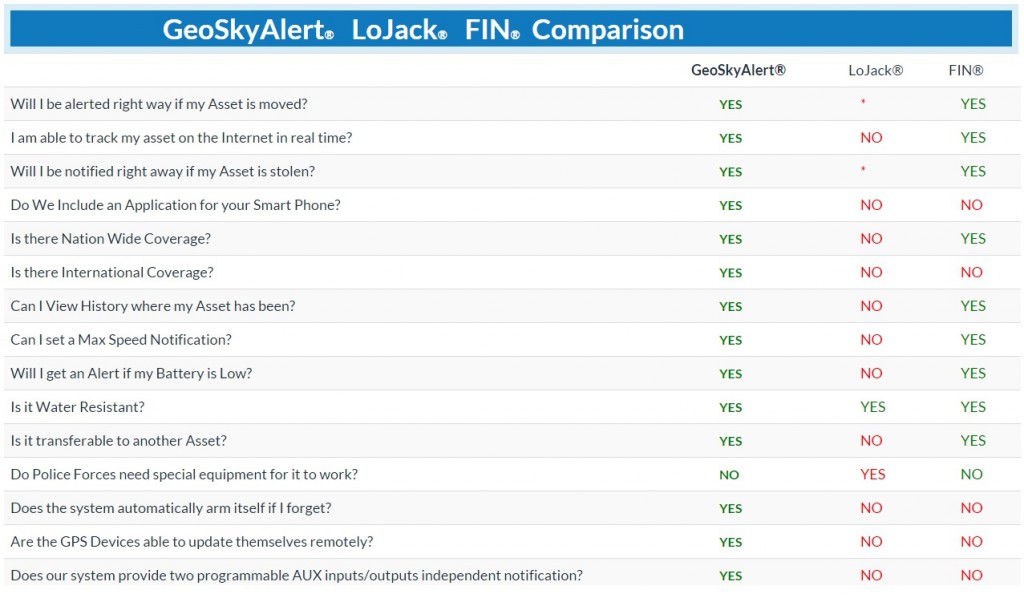This screenshot has width=1024, height=598.
Task: Select LoJack's YES for Water Resistant
Action: (x=872, y=407)
